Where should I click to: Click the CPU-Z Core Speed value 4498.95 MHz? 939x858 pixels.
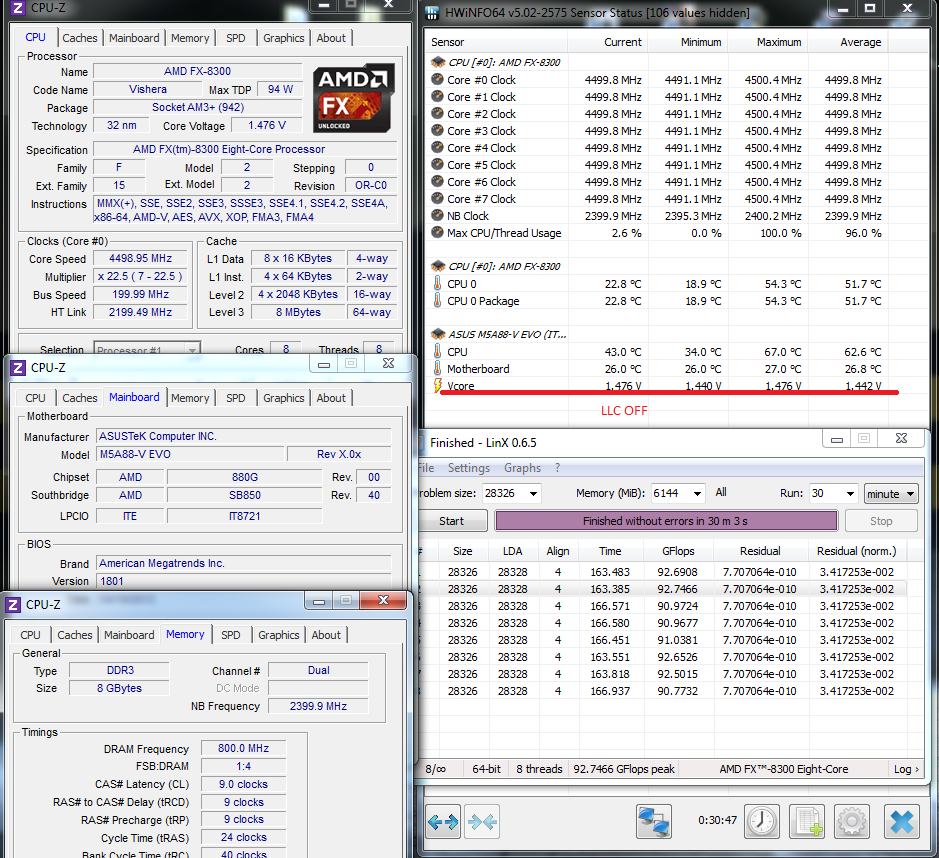pos(140,258)
